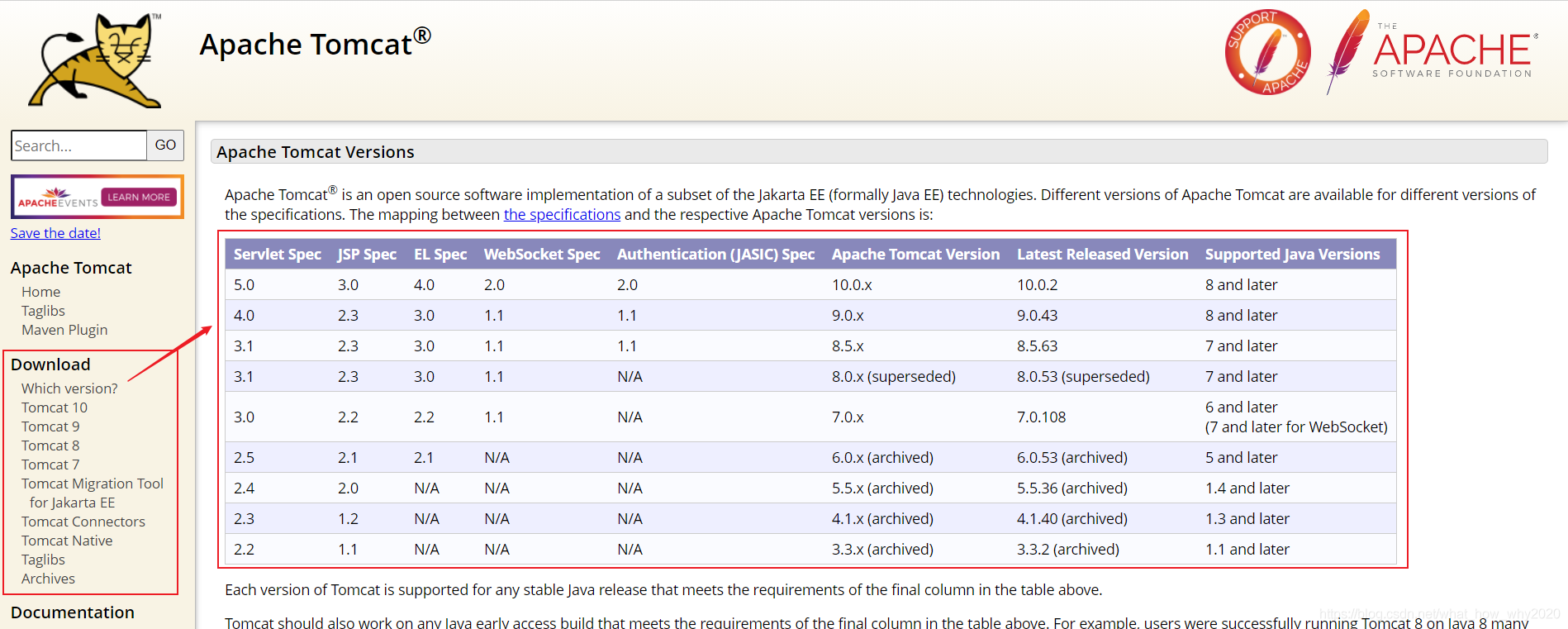The width and height of the screenshot is (1568, 629).
Task: Open the Tomcat 7 download page
Action: point(50,465)
